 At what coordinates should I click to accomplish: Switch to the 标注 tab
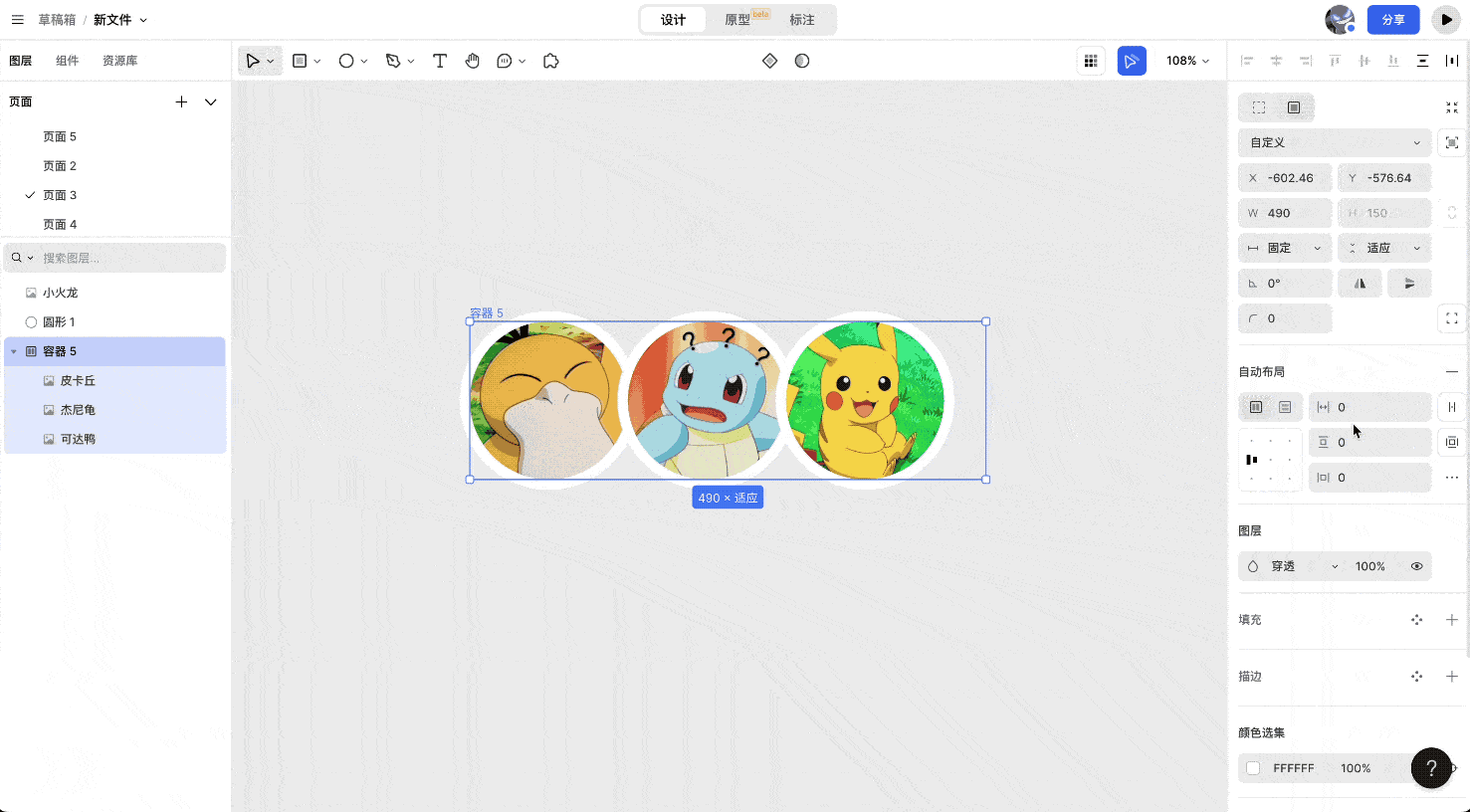802,20
